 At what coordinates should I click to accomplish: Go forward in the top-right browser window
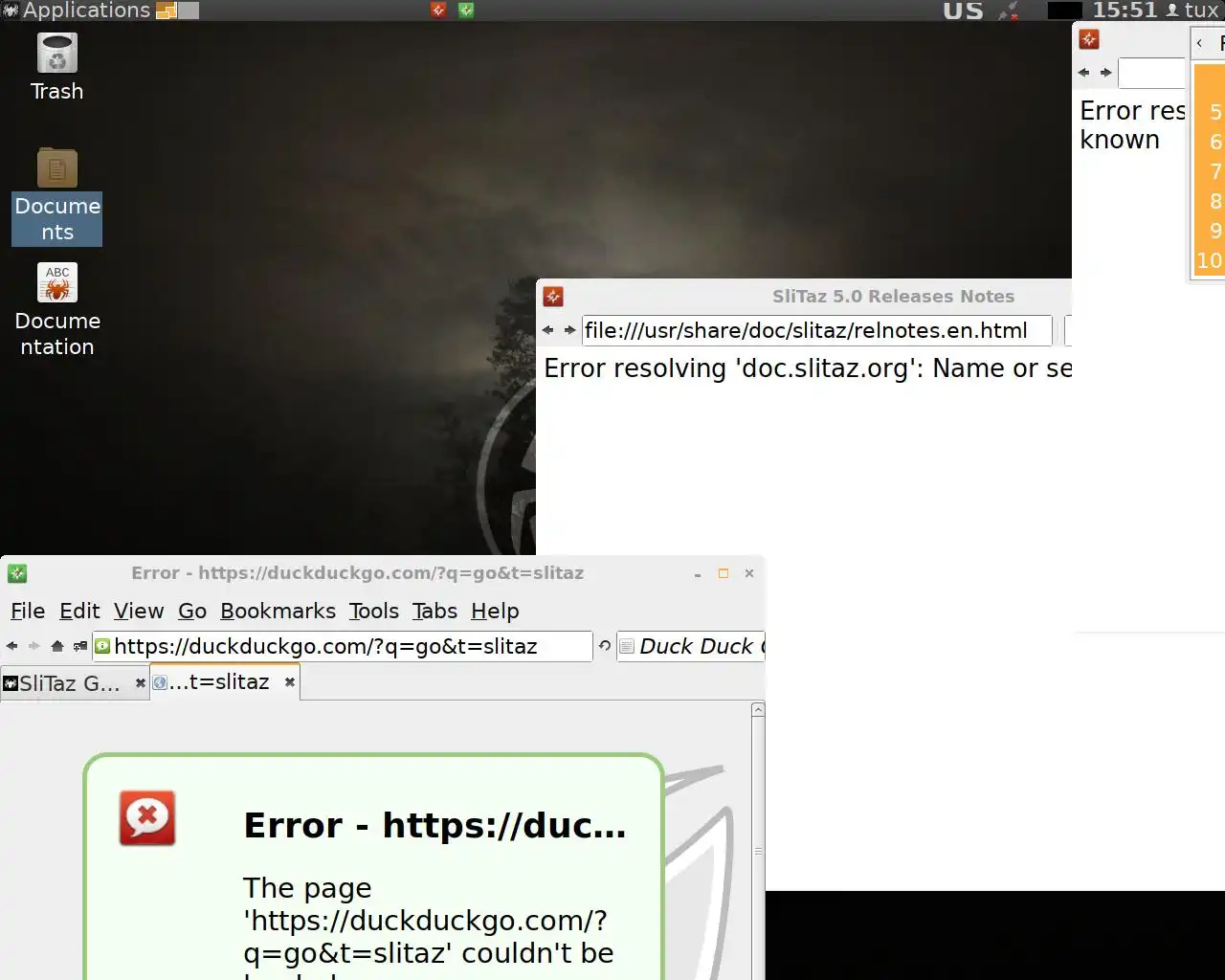click(x=1105, y=73)
